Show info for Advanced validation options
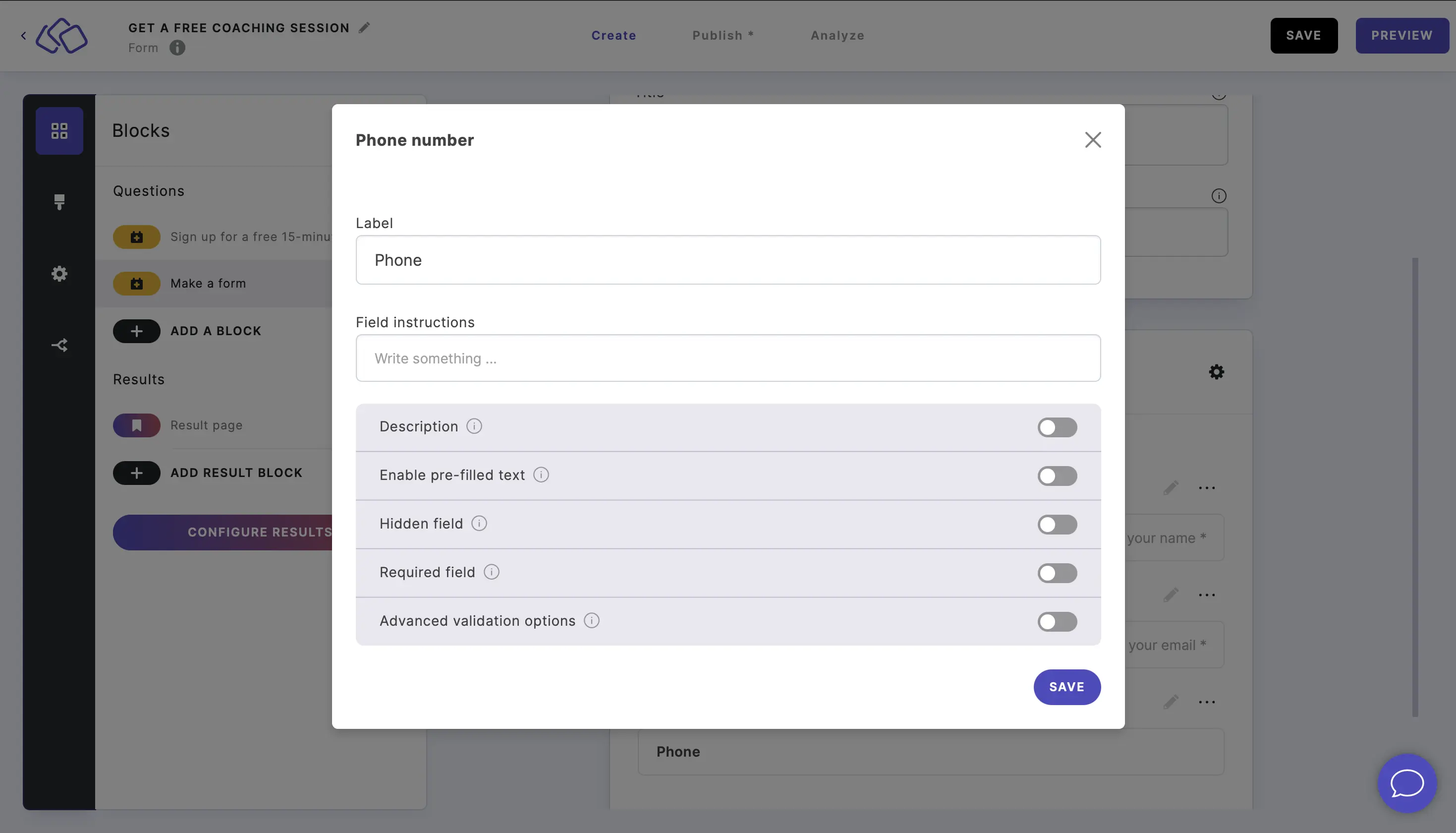Image resolution: width=1456 pixels, height=833 pixels. 592,621
